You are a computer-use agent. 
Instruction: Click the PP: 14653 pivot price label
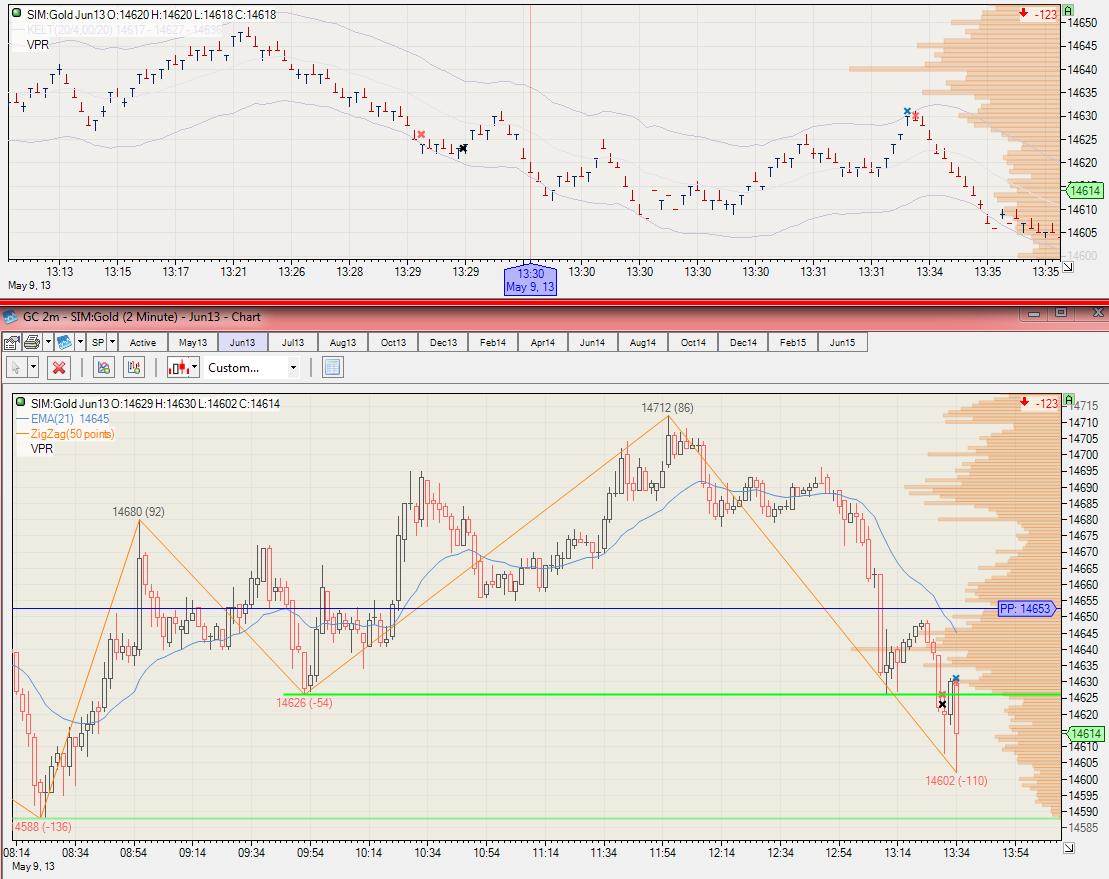pos(1026,608)
